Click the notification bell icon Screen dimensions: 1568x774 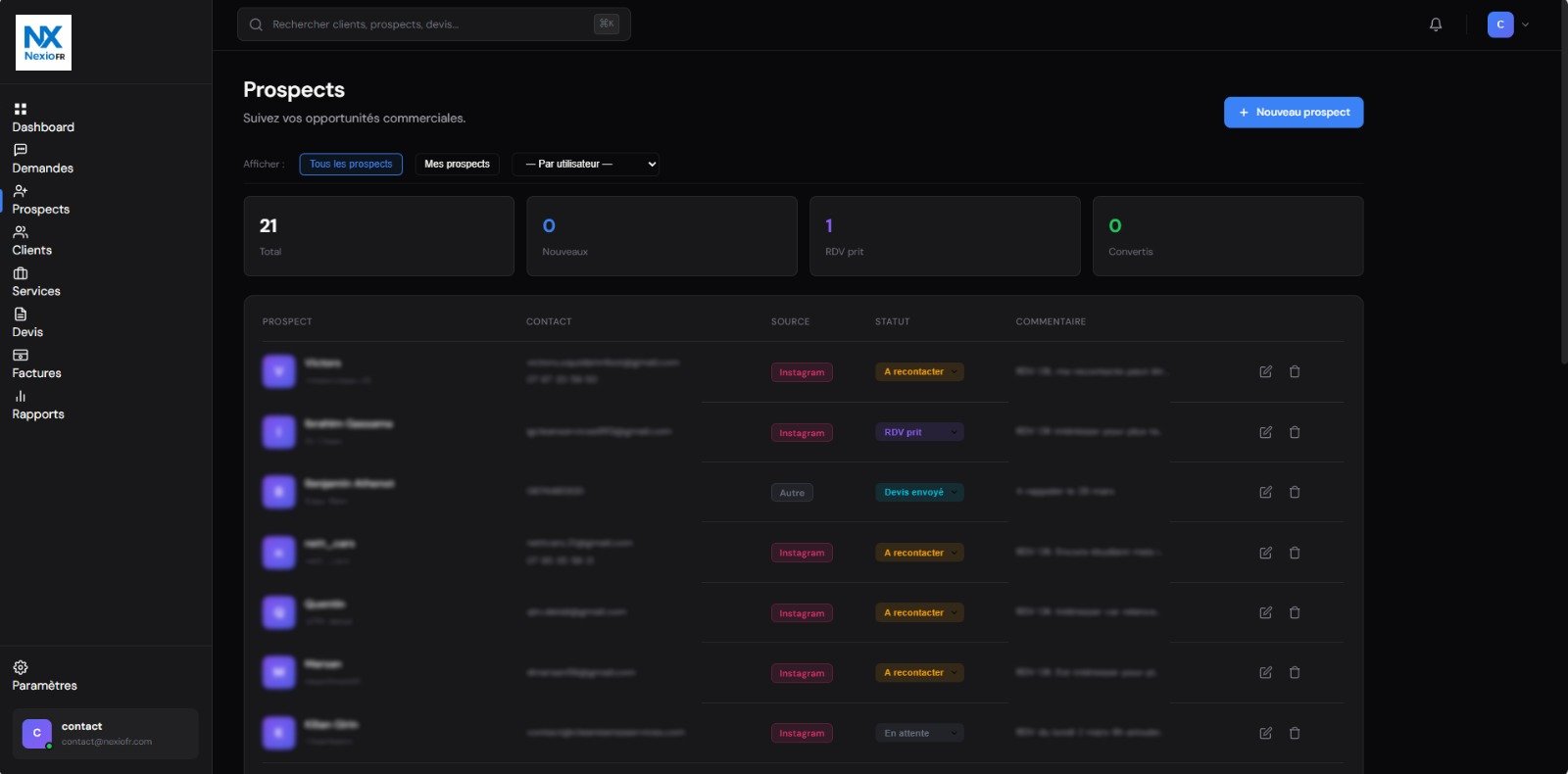pyautogui.click(x=1436, y=24)
